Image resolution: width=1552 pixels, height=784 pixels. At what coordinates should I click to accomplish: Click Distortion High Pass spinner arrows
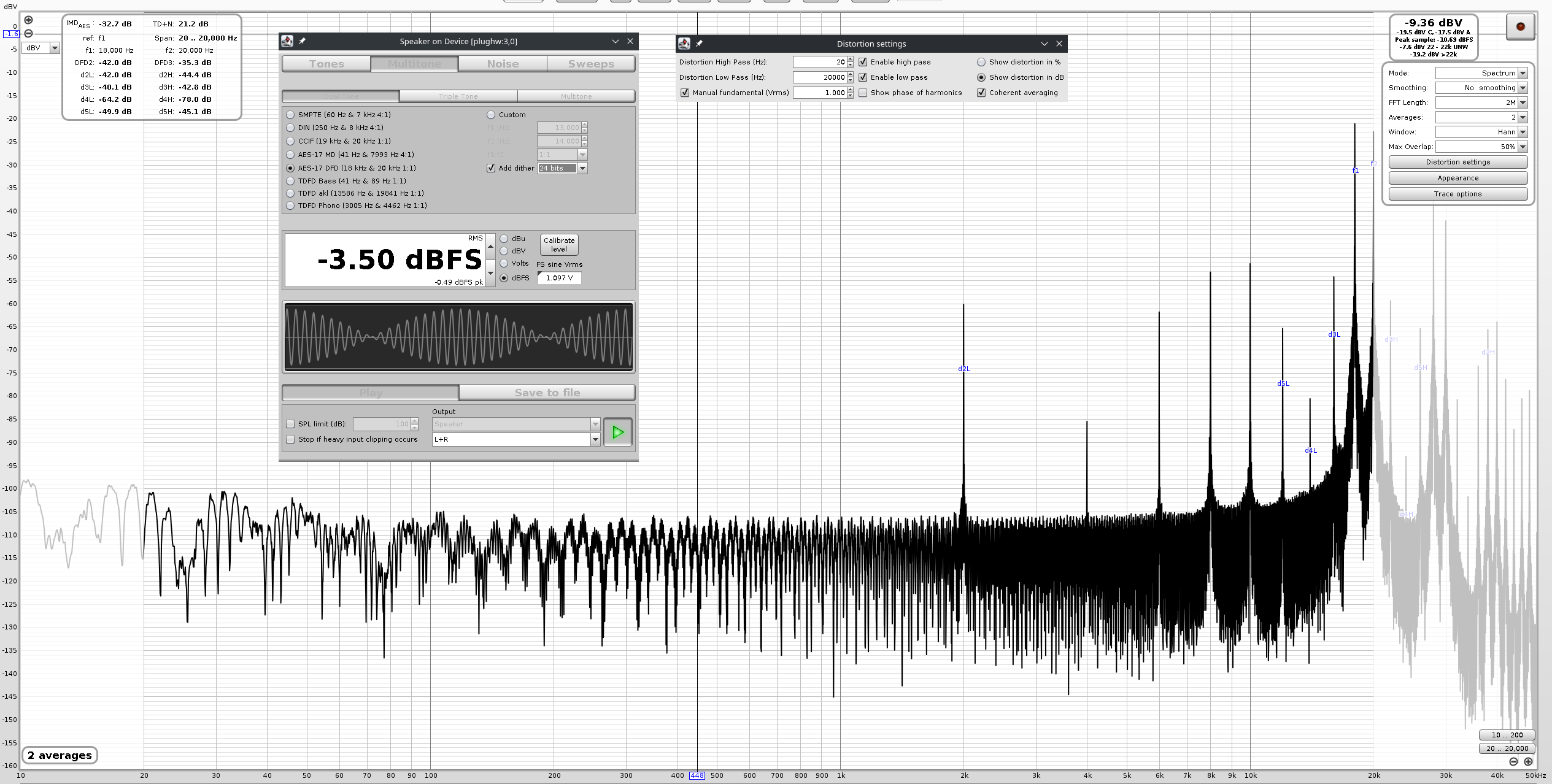tap(850, 62)
